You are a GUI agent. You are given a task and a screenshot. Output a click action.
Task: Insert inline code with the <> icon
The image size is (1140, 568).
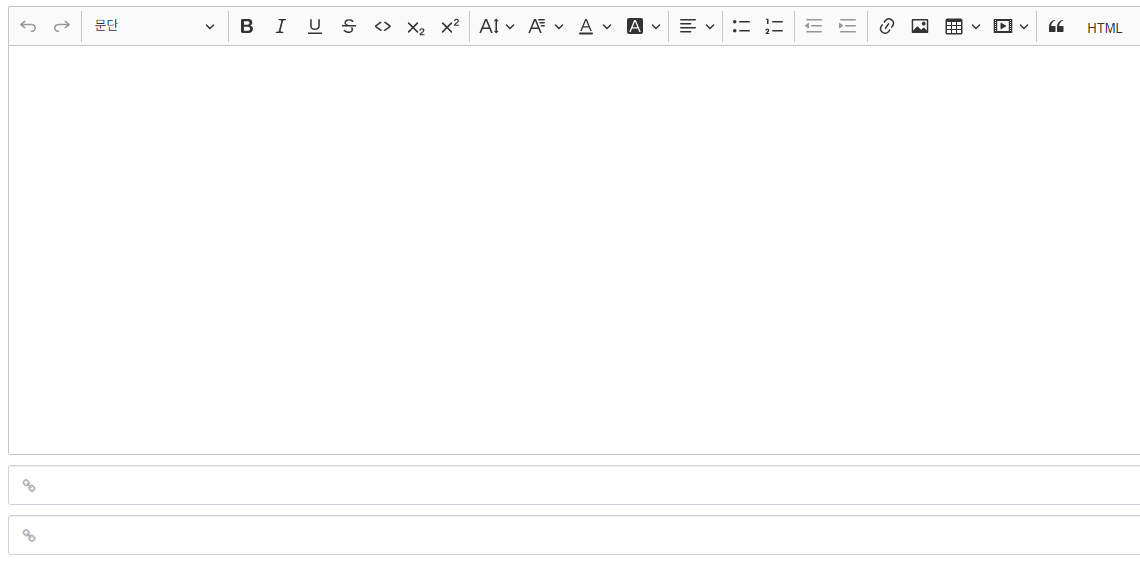(x=383, y=27)
